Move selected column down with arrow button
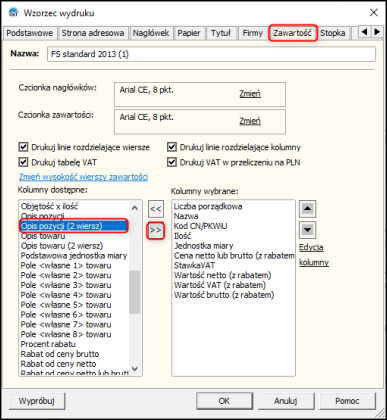Screen dimensions: 387x420 click(x=307, y=230)
